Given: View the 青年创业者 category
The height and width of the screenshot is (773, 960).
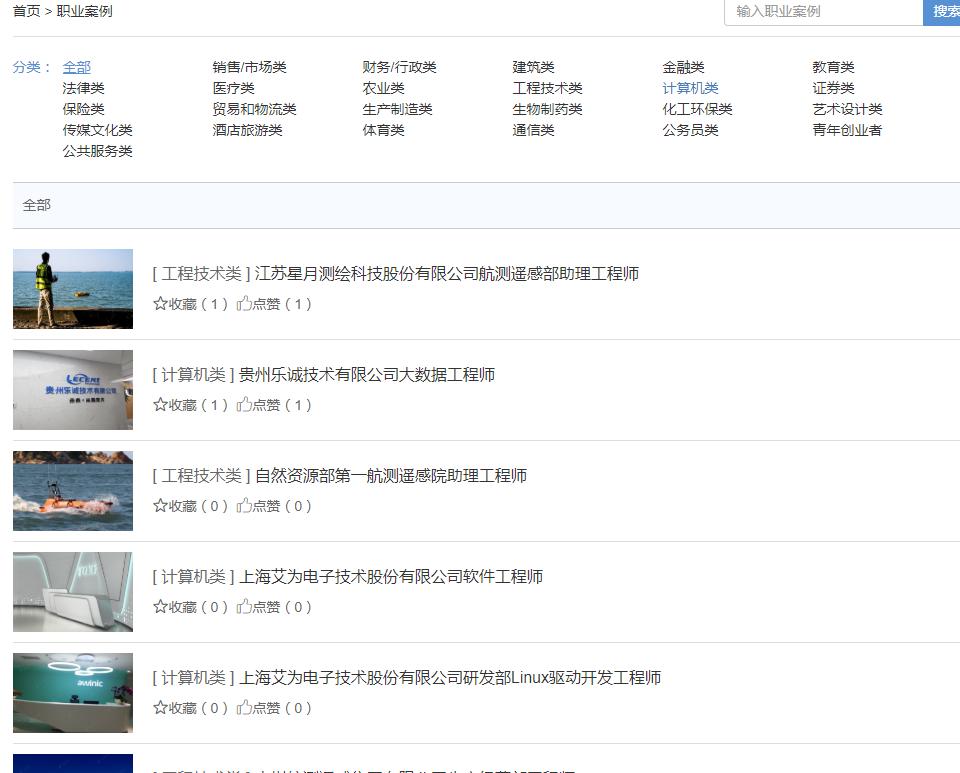Looking at the screenshot, I should (847, 130).
